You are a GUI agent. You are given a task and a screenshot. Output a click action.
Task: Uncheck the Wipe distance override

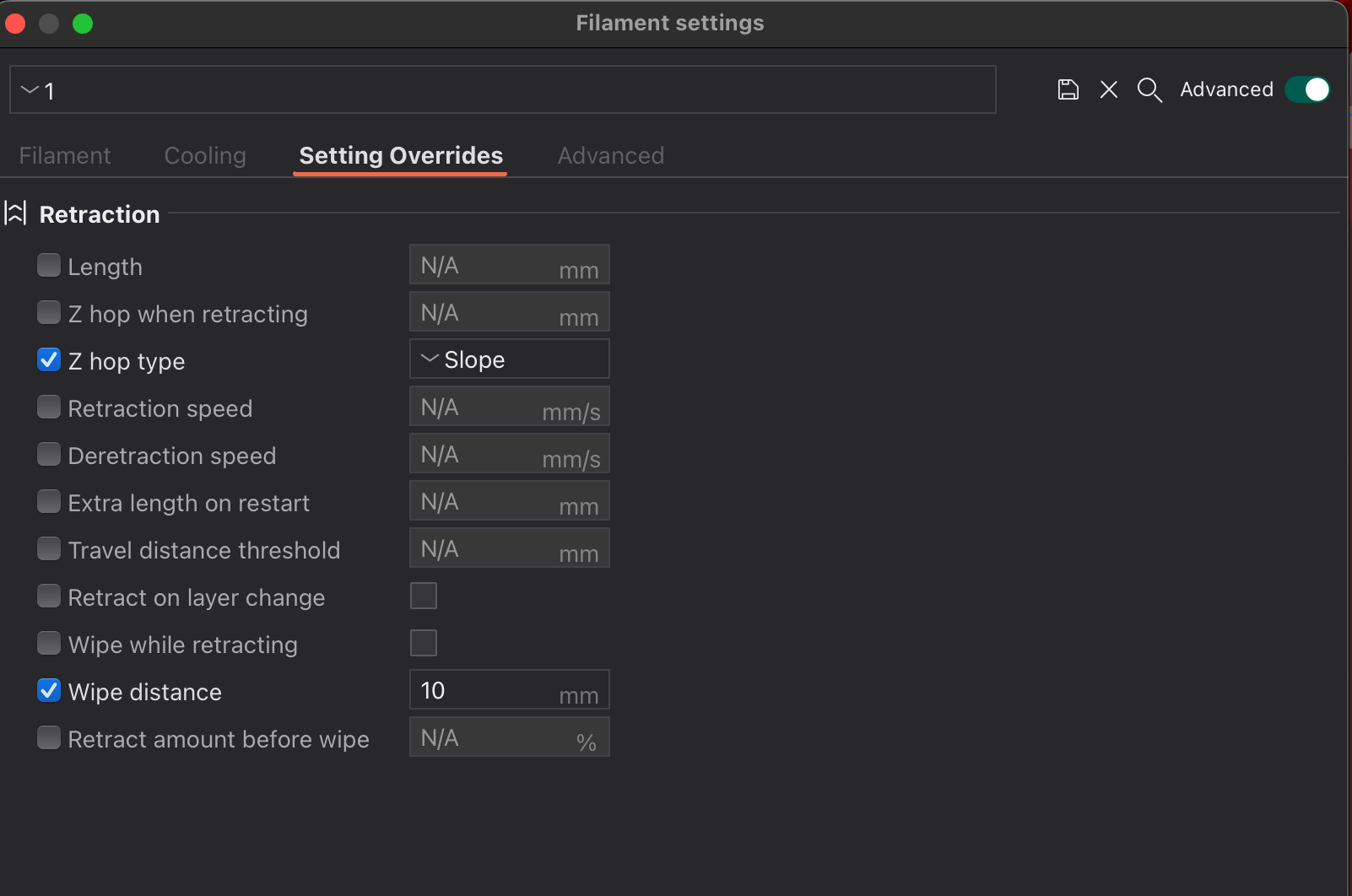(x=49, y=690)
